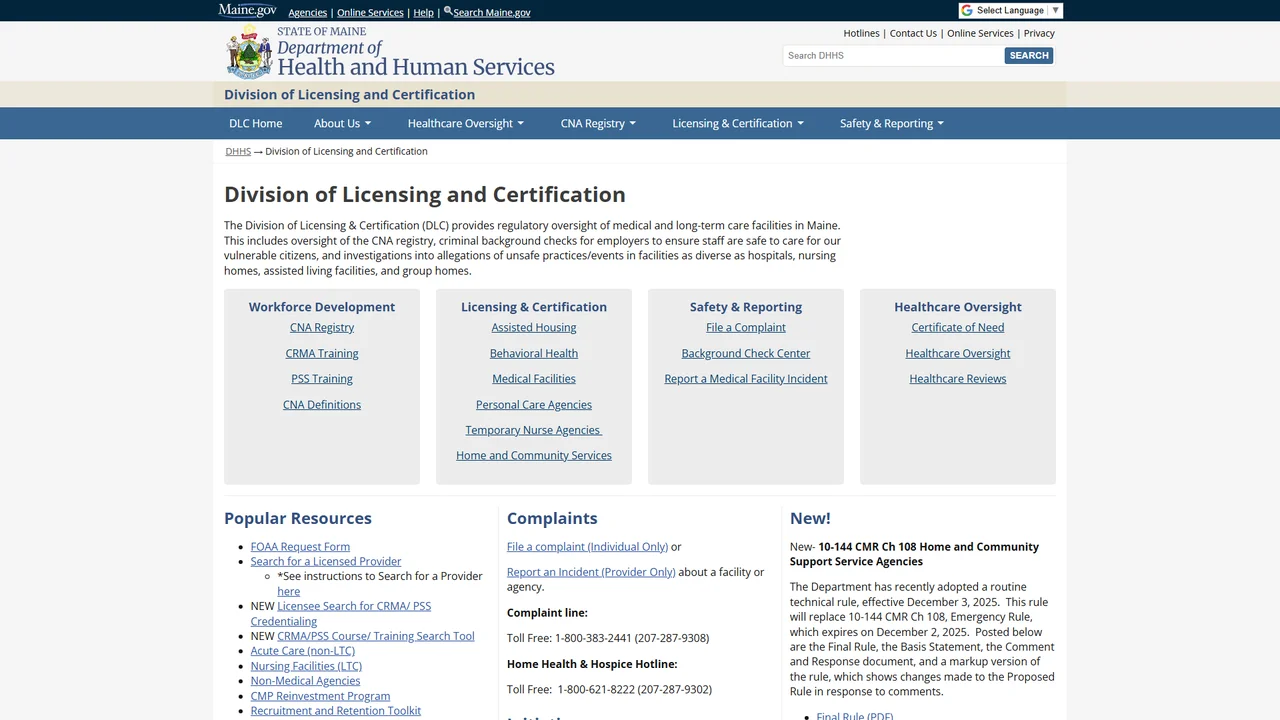Open the File a Complaint link
Image resolution: width=1280 pixels, height=720 pixels.
(x=746, y=327)
